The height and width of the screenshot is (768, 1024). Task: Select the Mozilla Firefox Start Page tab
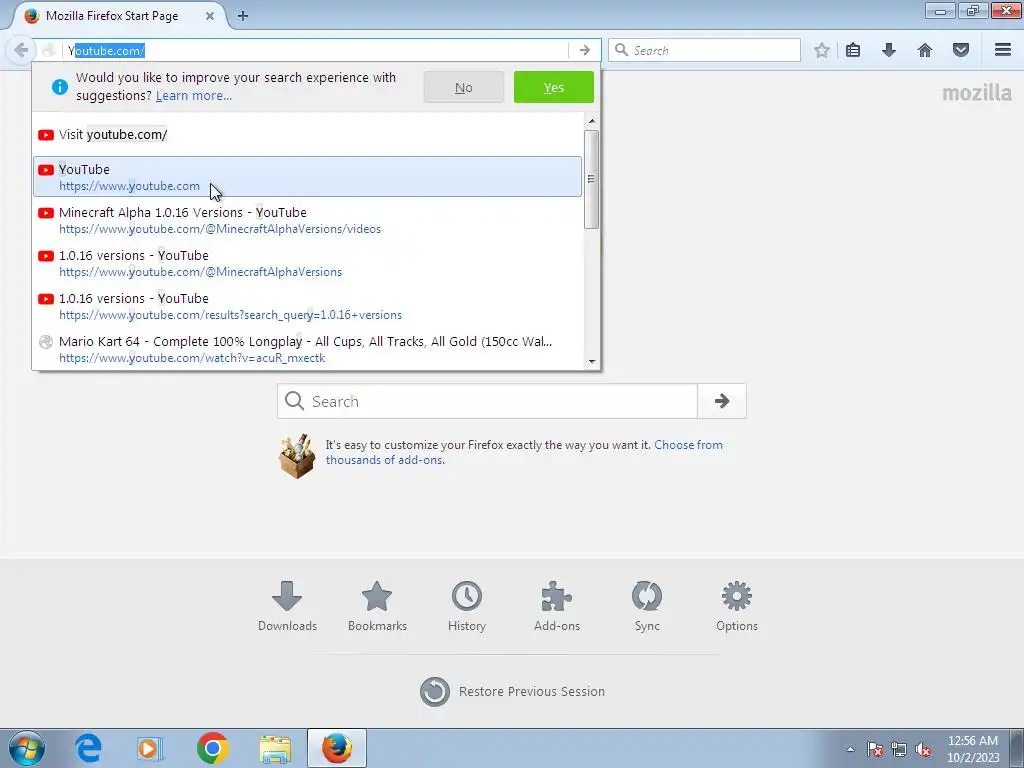118,16
